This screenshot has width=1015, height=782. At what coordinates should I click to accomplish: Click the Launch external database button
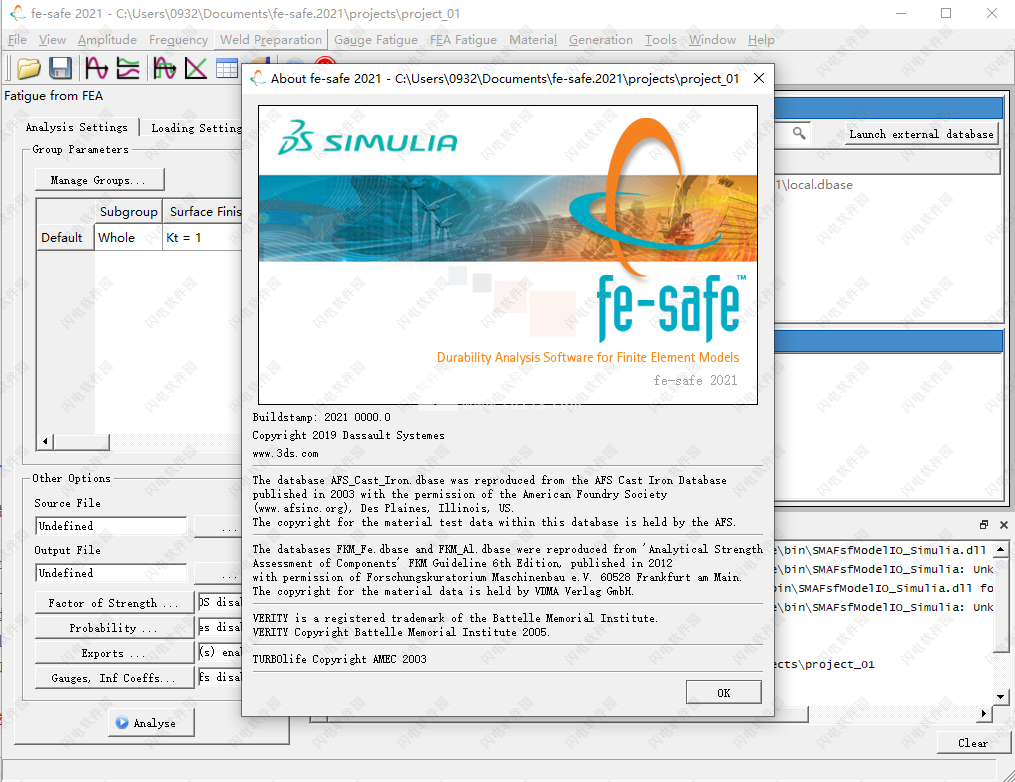[x=921, y=134]
